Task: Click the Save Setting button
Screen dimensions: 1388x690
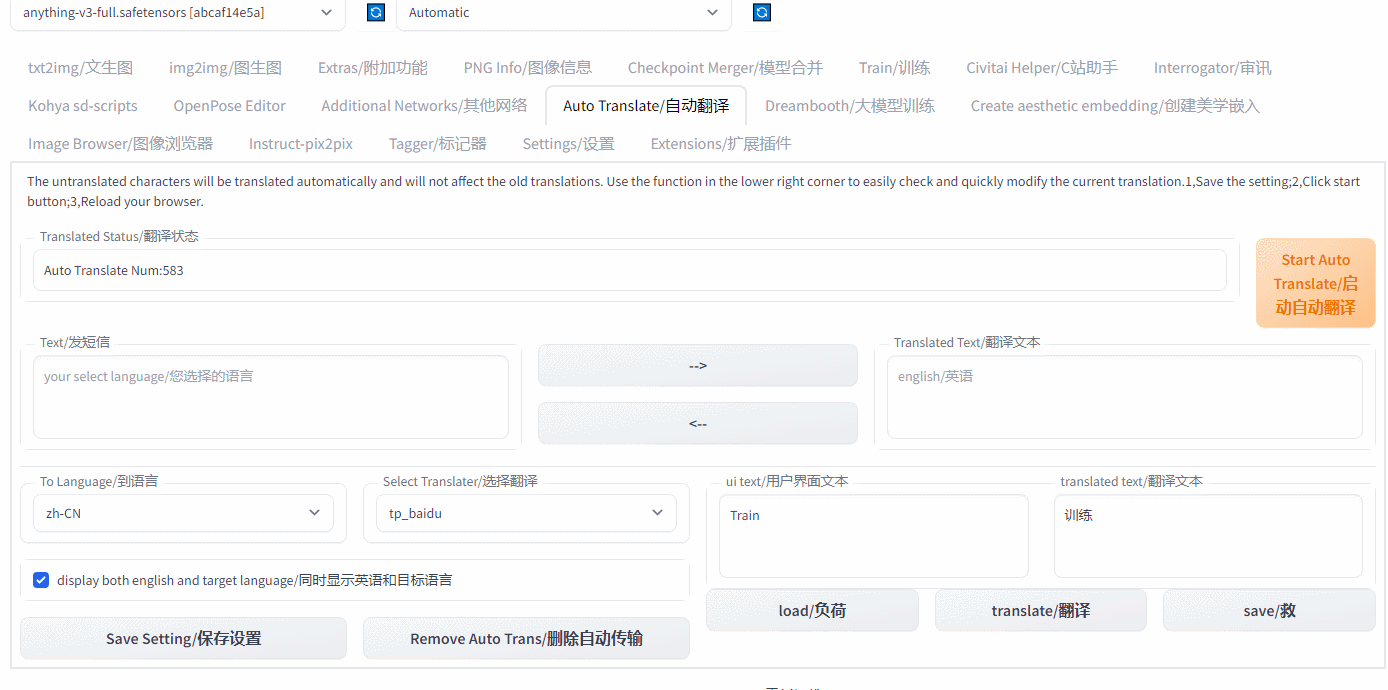Action: (x=183, y=638)
